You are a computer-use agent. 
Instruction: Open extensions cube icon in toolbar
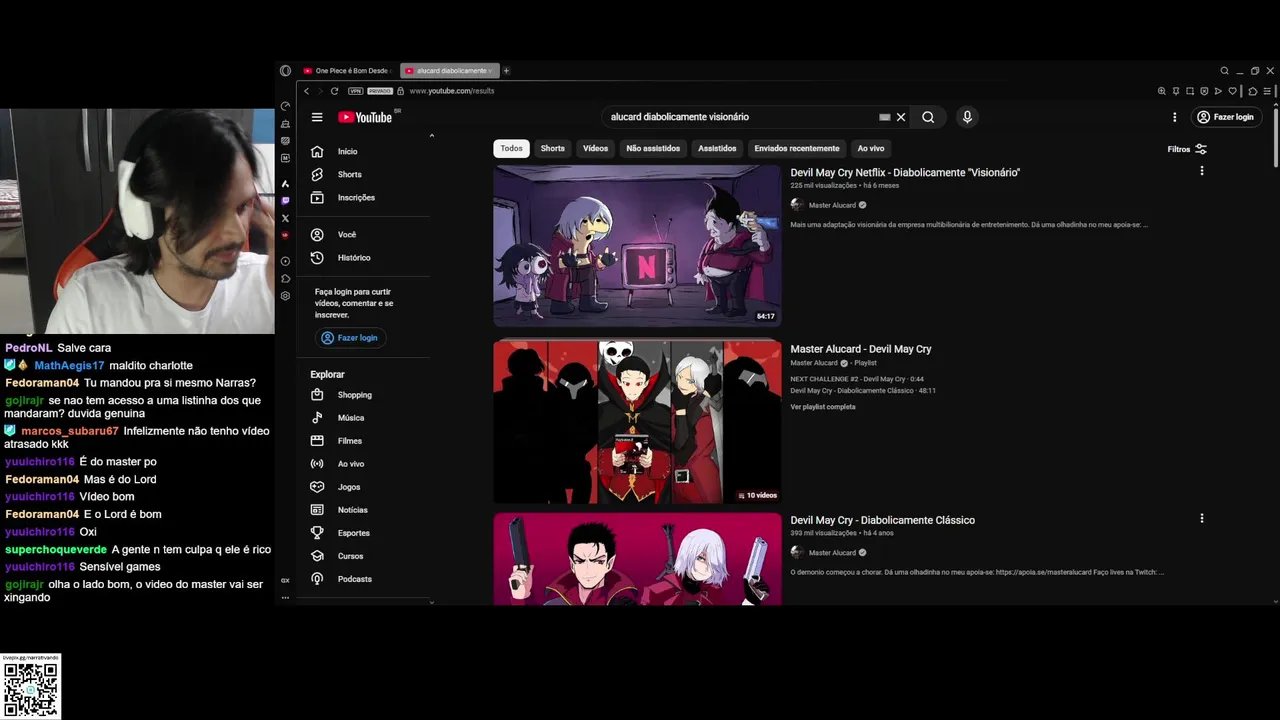point(1253,91)
